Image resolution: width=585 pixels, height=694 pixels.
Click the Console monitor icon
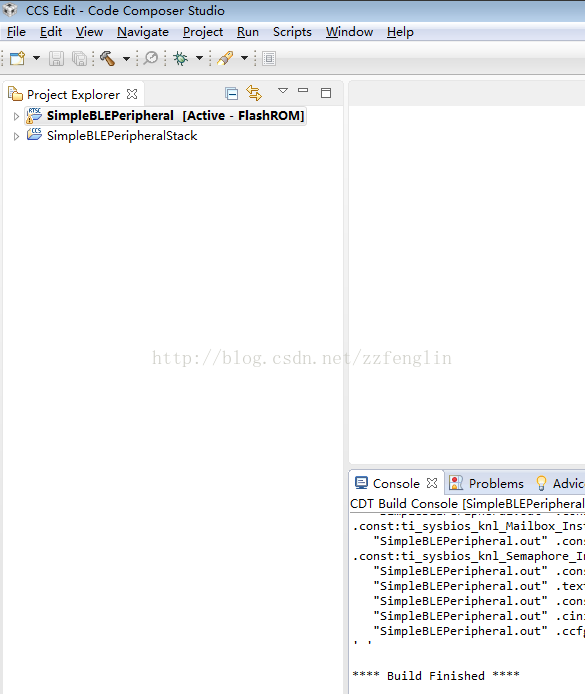(x=362, y=483)
